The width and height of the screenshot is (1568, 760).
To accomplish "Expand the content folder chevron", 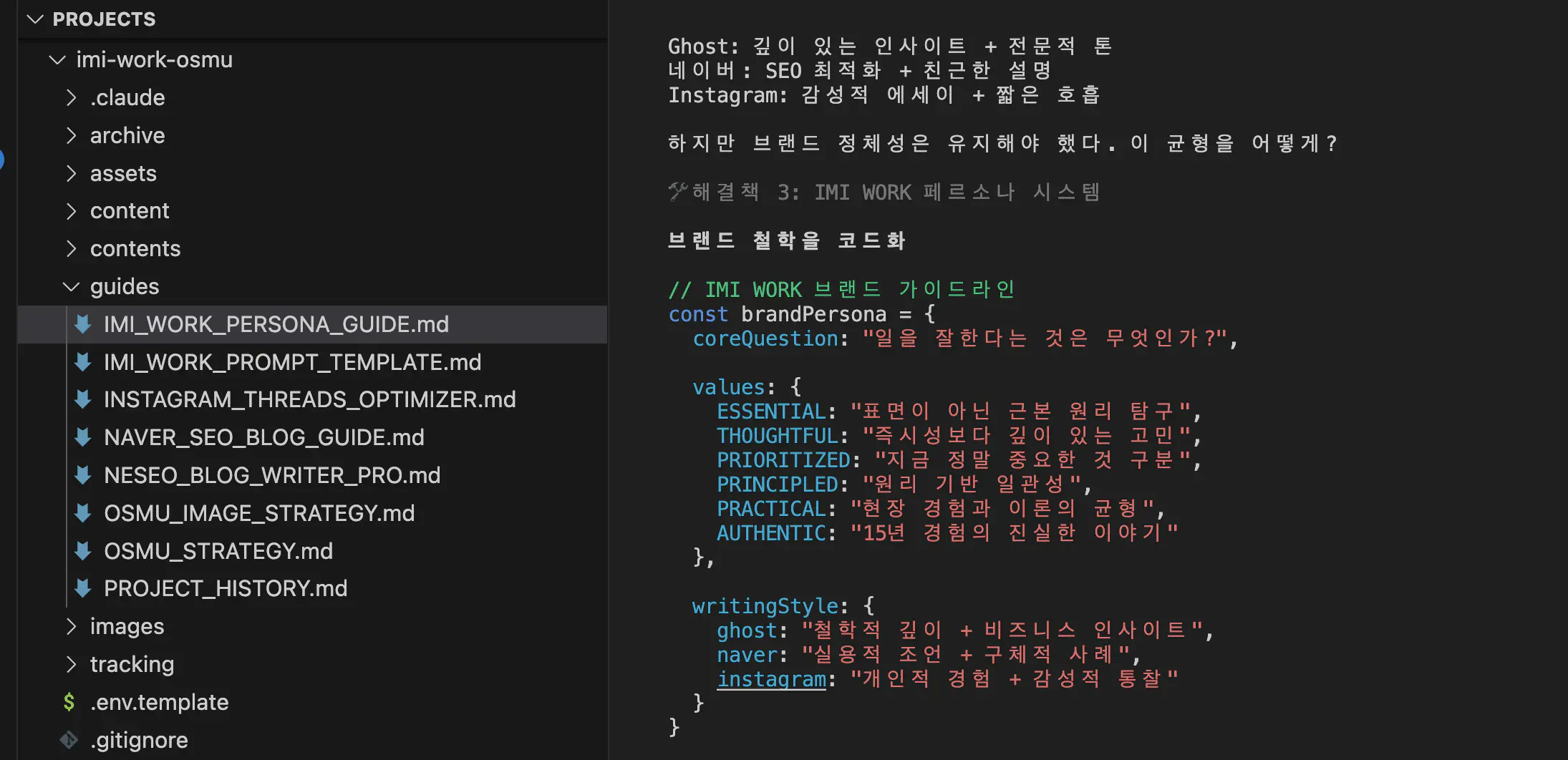I will point(71,211).
